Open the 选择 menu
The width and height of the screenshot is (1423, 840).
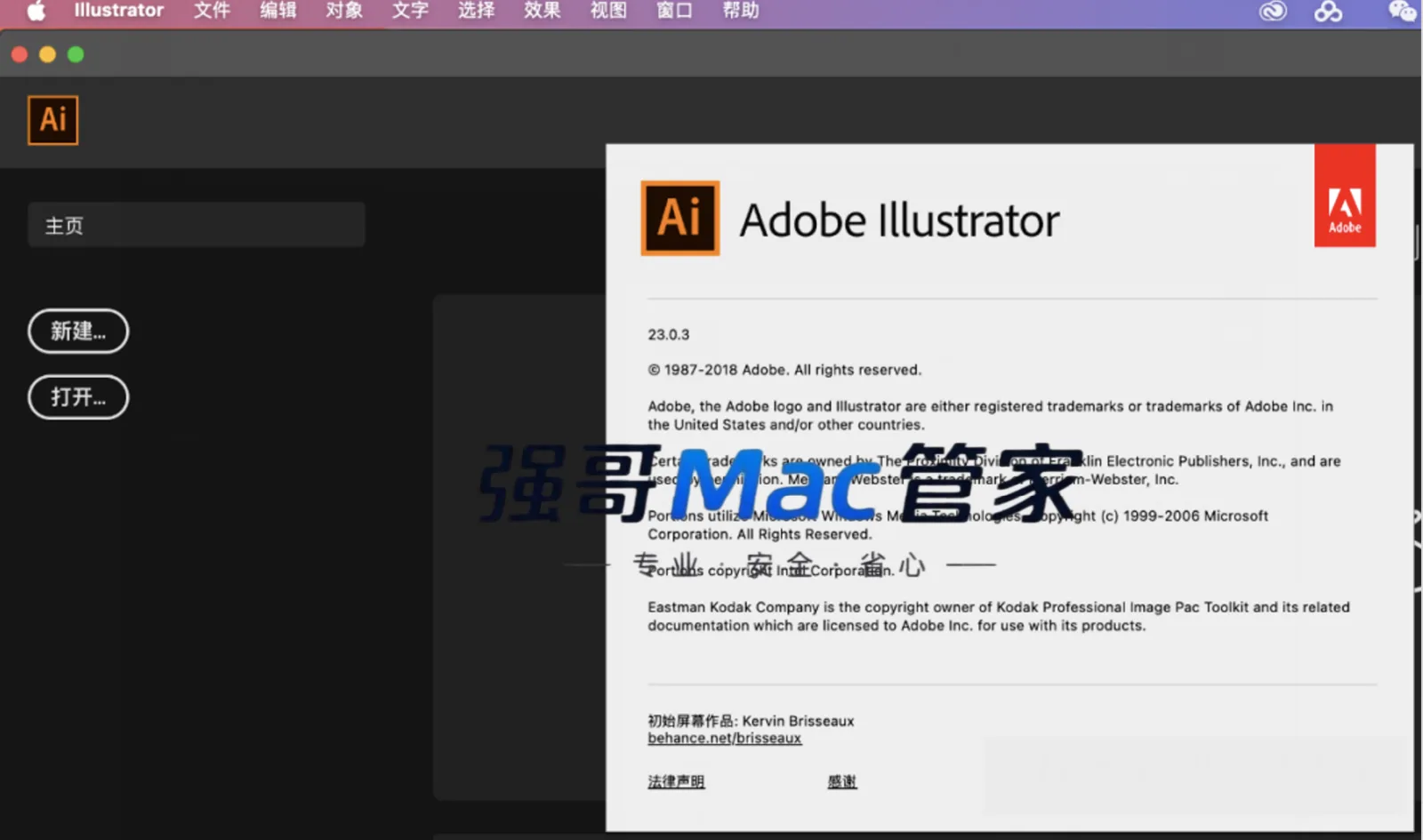point(477,11)
